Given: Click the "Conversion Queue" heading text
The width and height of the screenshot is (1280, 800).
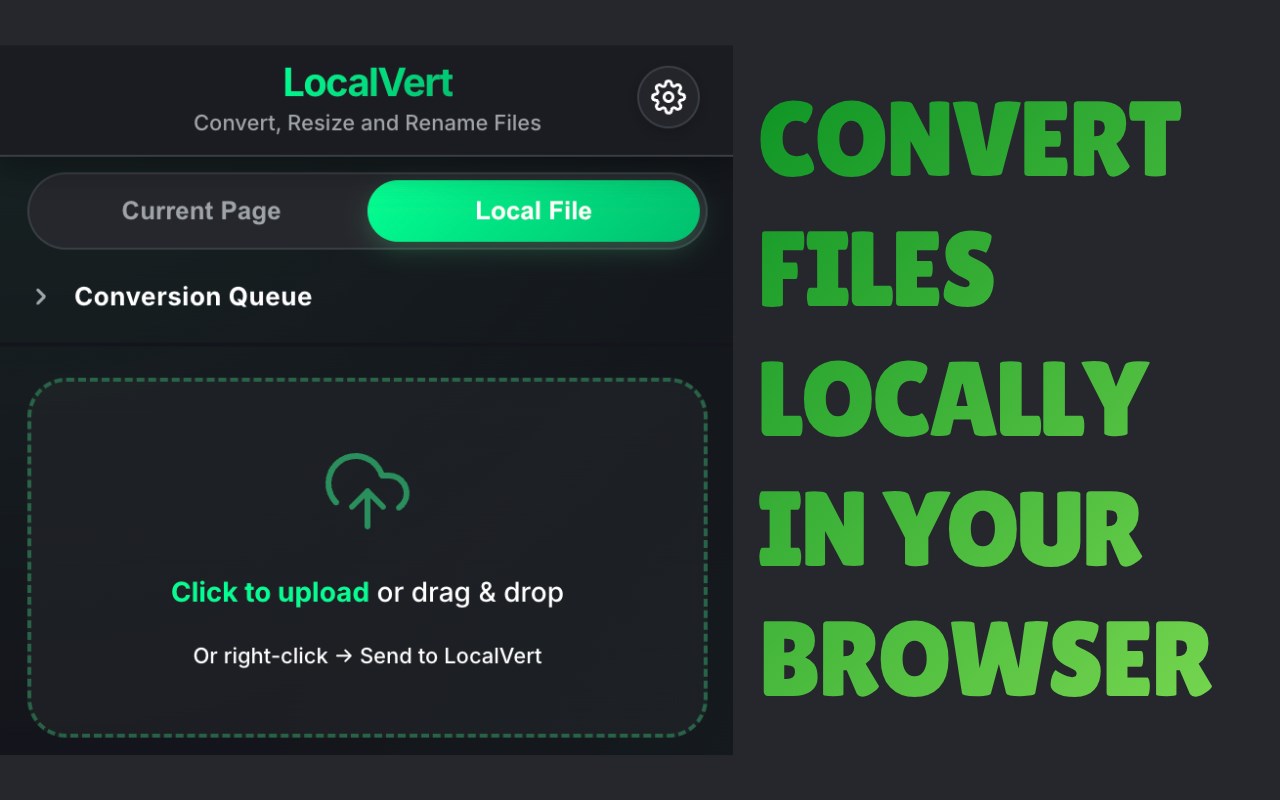Looking at the screenshot, I should (193, 297).
